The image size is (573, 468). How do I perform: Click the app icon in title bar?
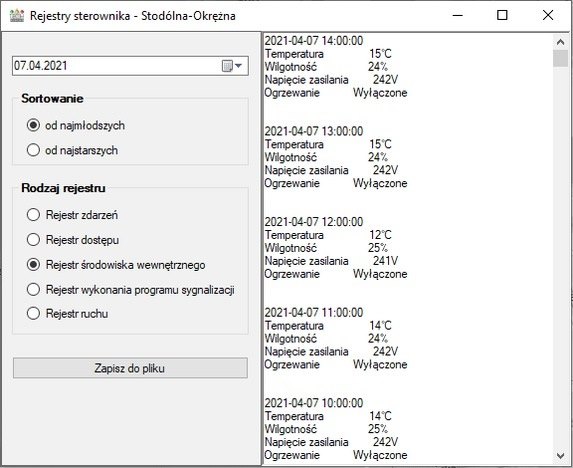point(17,16)
